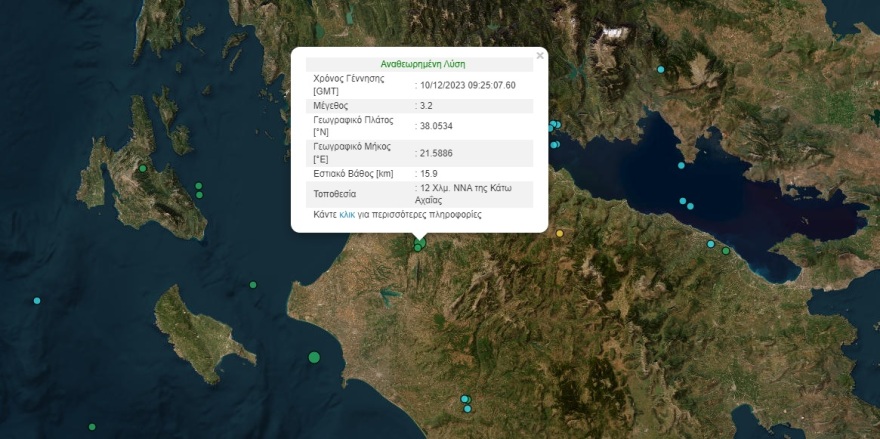The width and height of the screenshot is (880, 439).
Task: Click the green marker on Kefalonia island
Action: pos(143,168)
